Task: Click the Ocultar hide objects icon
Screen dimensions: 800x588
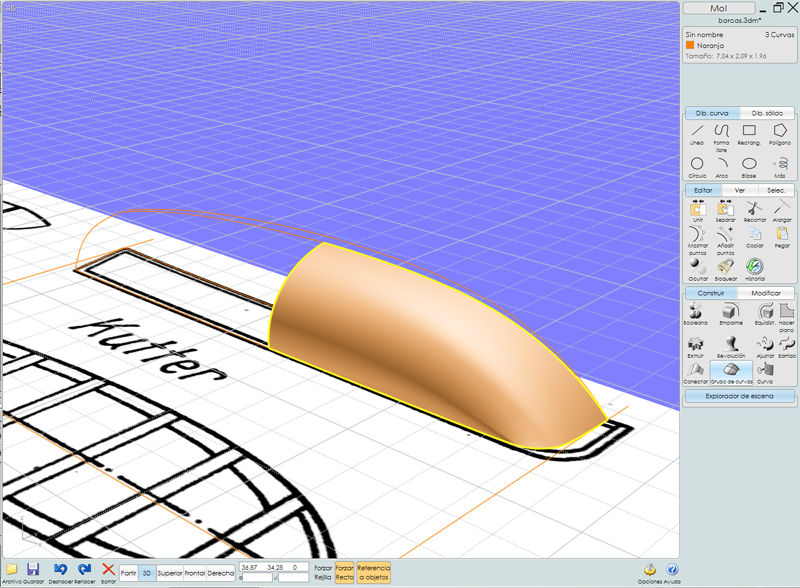Action: click(x=697, y=270)
